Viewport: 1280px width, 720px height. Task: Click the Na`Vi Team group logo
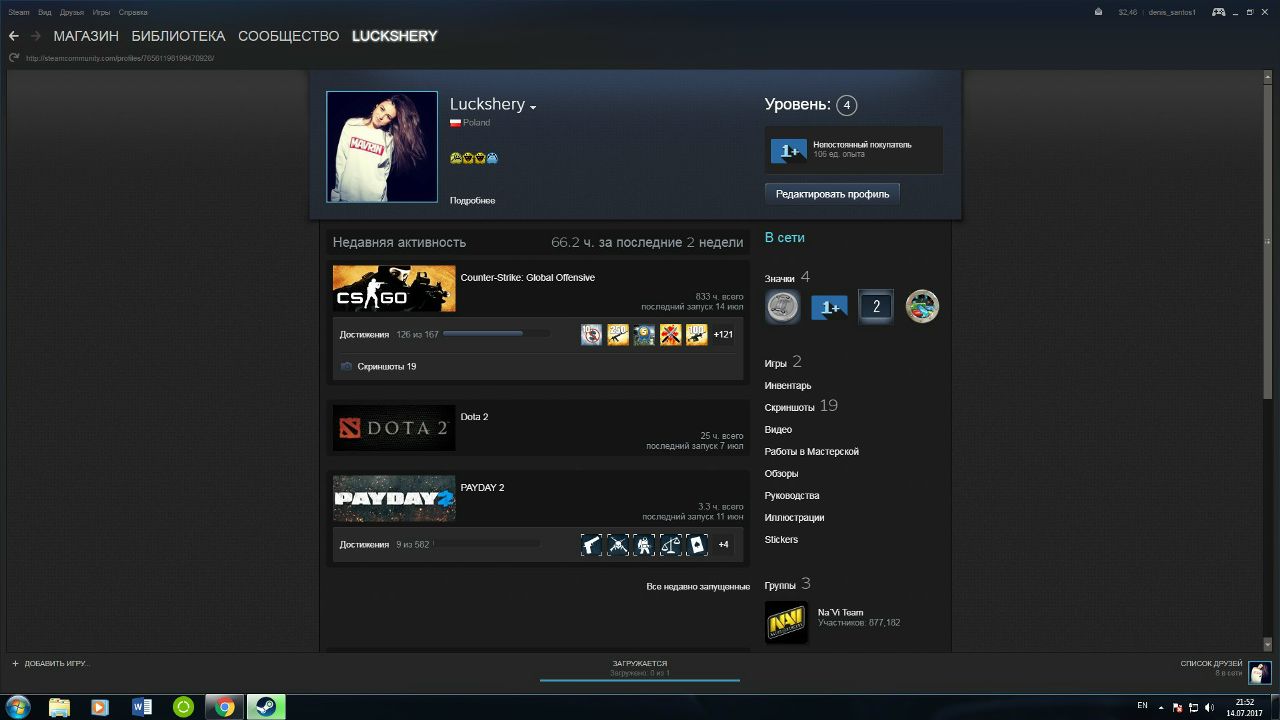point(786,622)
